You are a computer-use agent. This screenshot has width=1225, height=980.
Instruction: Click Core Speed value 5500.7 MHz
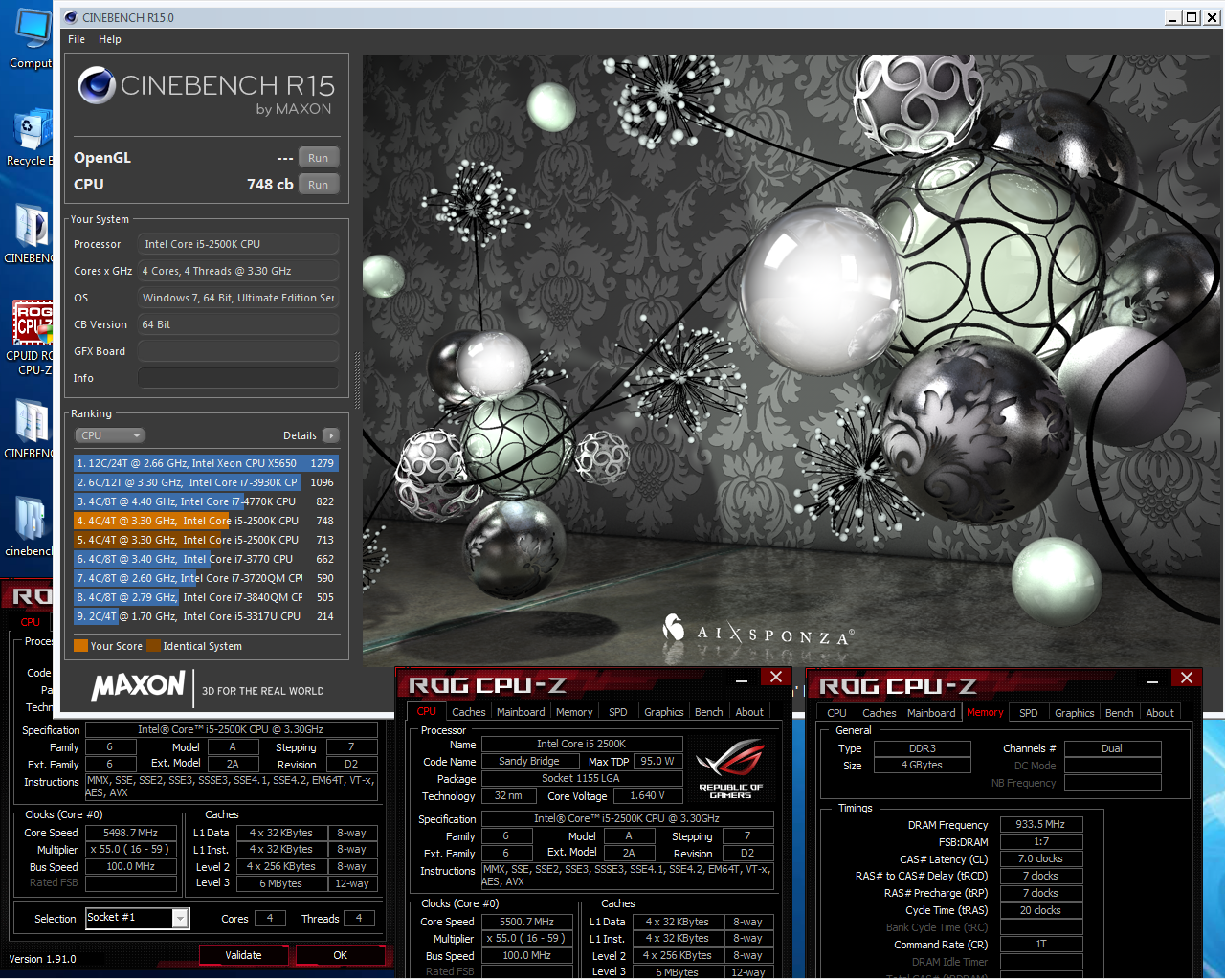(x=527, y=922)
